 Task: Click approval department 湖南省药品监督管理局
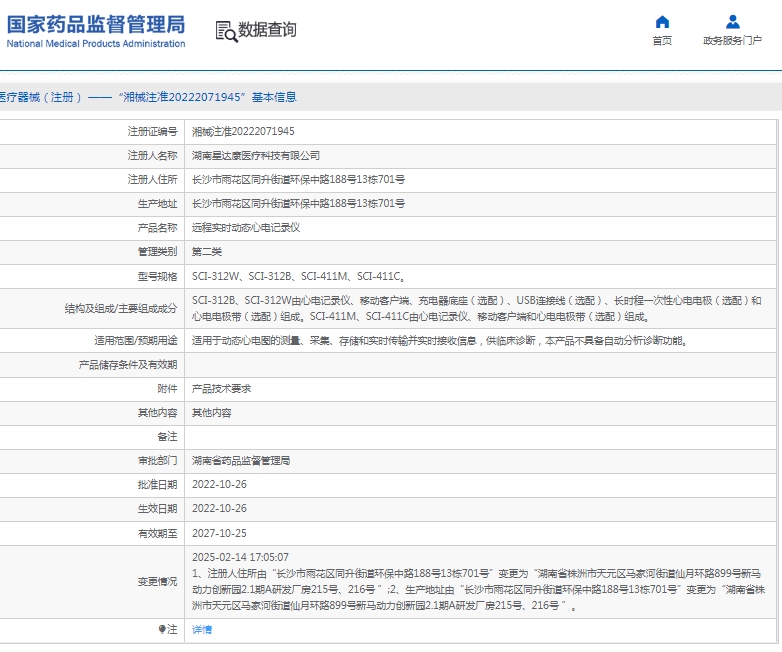click(241, 460)
